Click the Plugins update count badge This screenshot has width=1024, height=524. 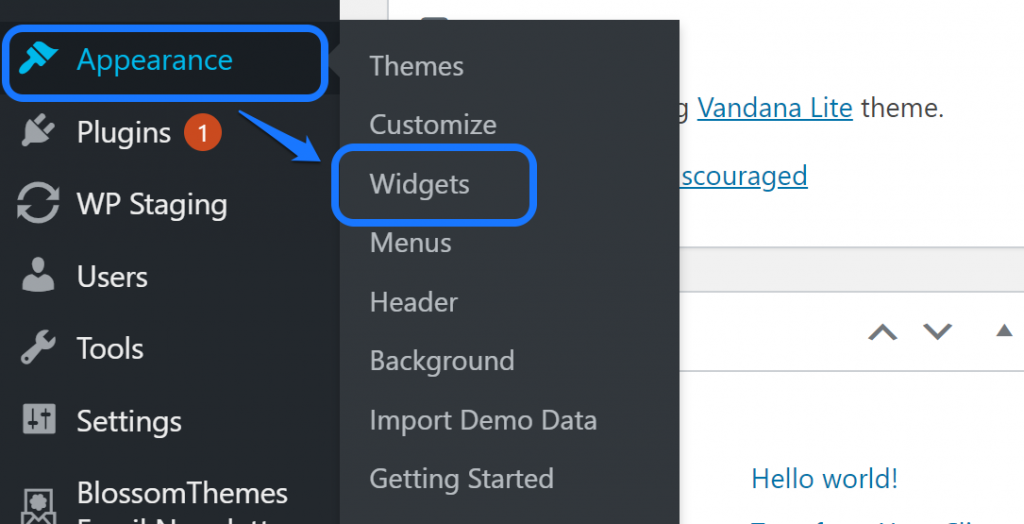[x=202, y=132]
